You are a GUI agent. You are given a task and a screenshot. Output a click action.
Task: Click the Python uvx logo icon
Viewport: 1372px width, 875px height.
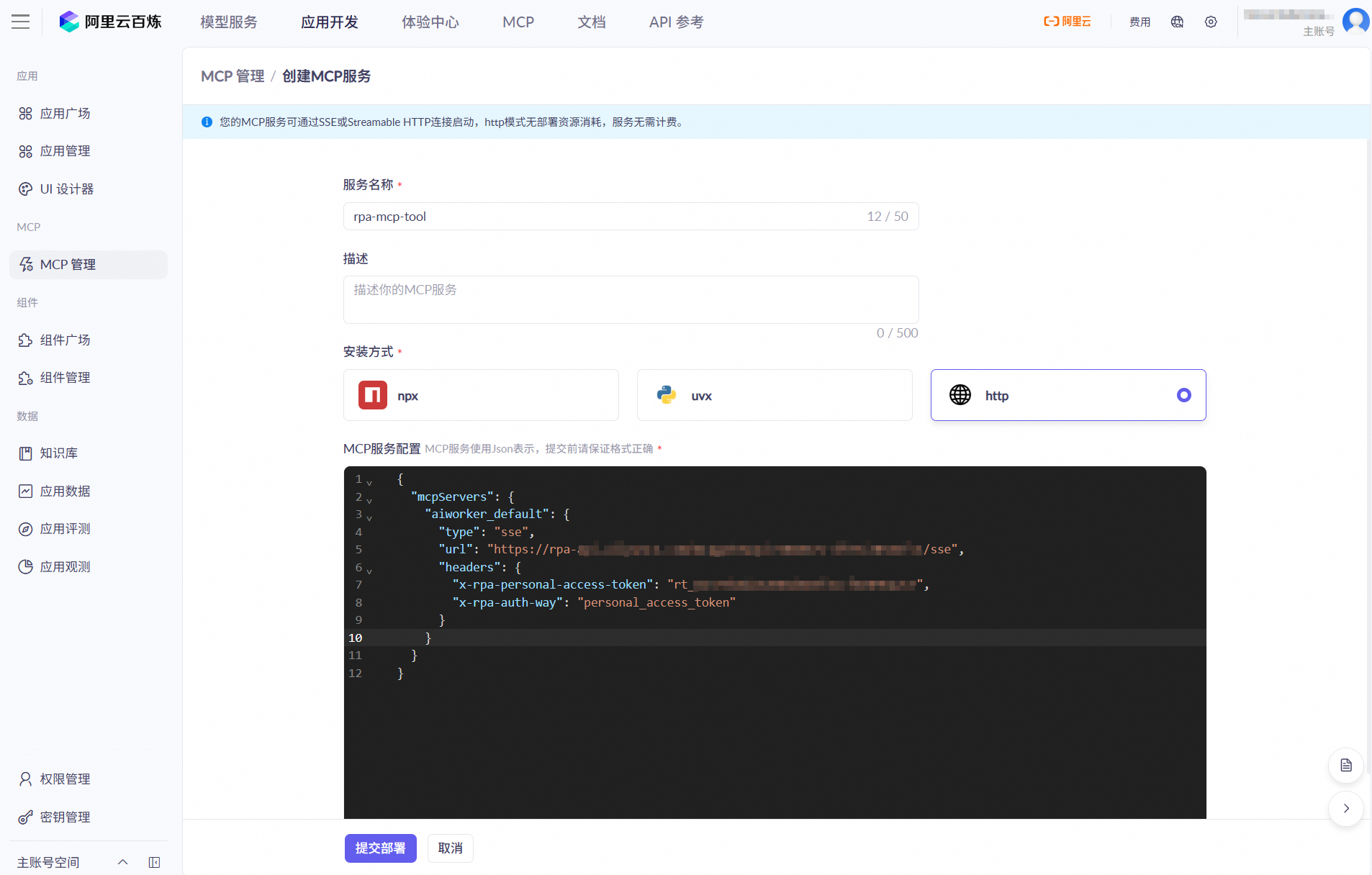point(667,395)
